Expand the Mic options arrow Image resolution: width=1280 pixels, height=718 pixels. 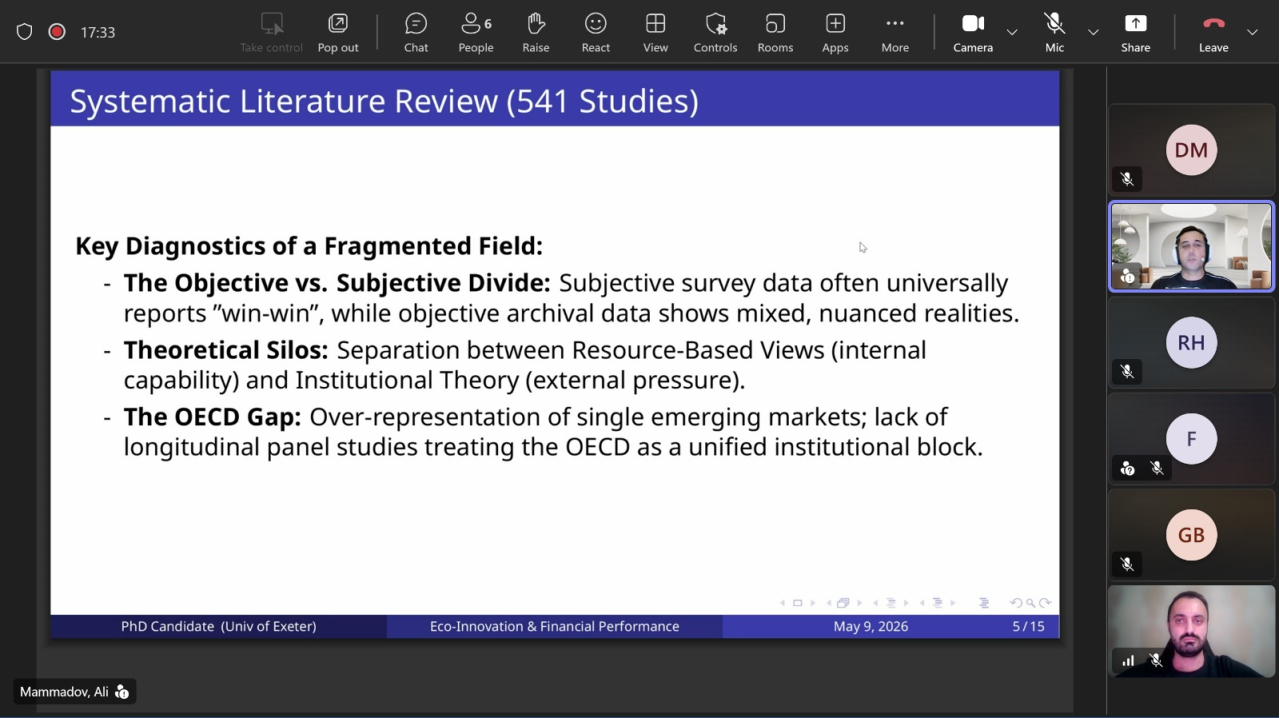[x=1093, y=32]
